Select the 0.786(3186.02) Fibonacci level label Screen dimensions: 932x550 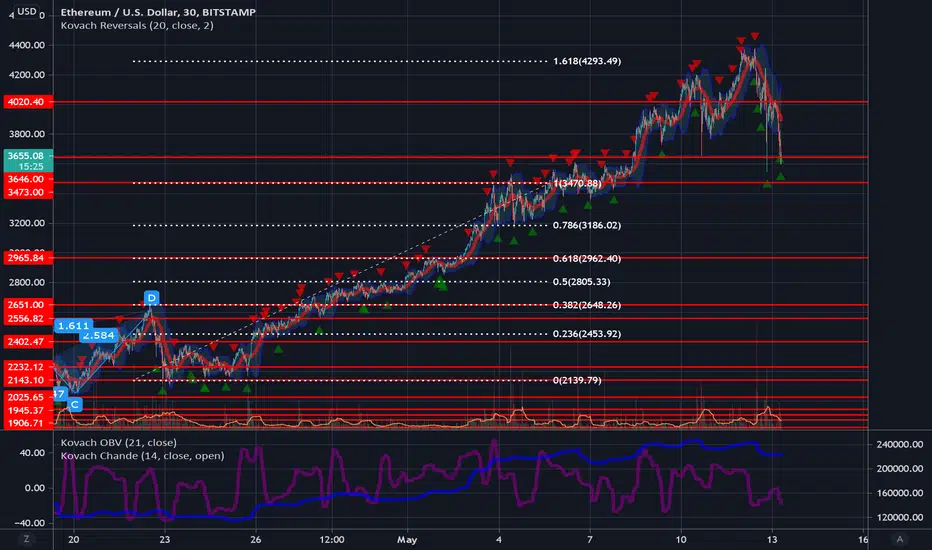(x=587, y=225)
